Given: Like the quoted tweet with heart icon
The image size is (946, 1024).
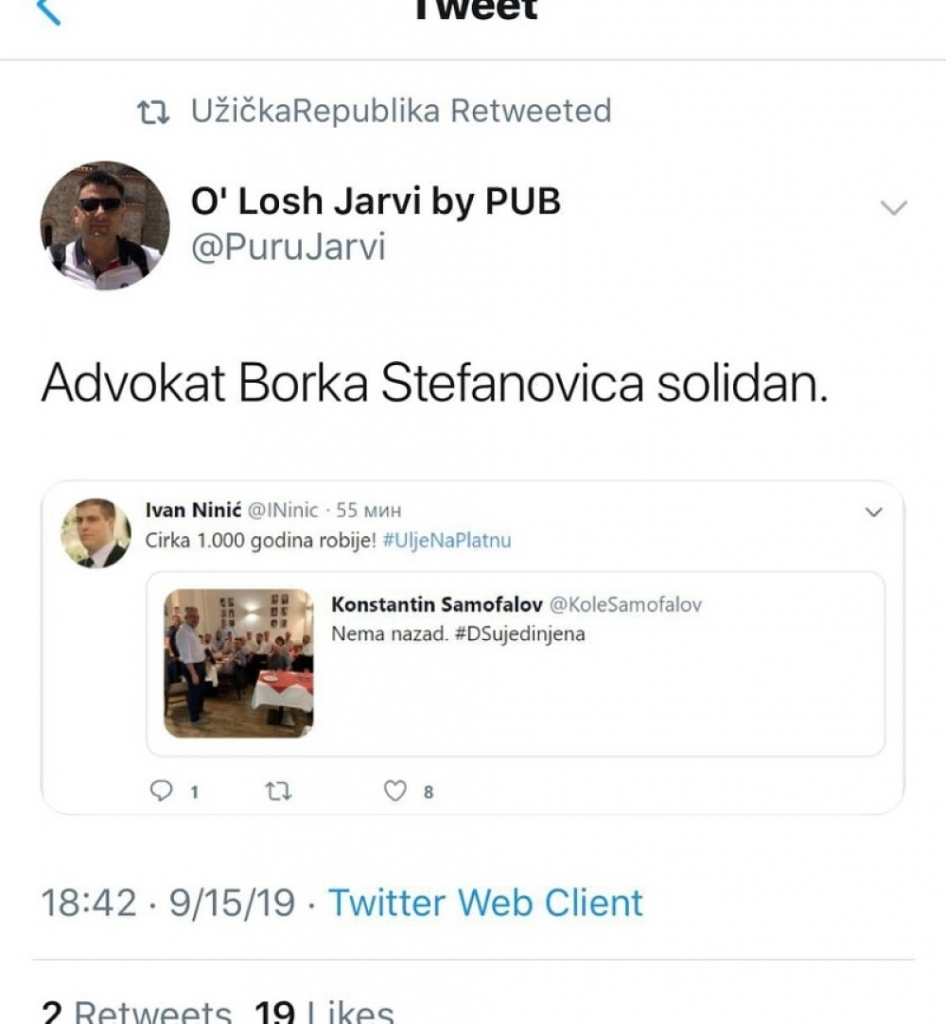Looking at the screenshot, I should click(x=394, y=791).
